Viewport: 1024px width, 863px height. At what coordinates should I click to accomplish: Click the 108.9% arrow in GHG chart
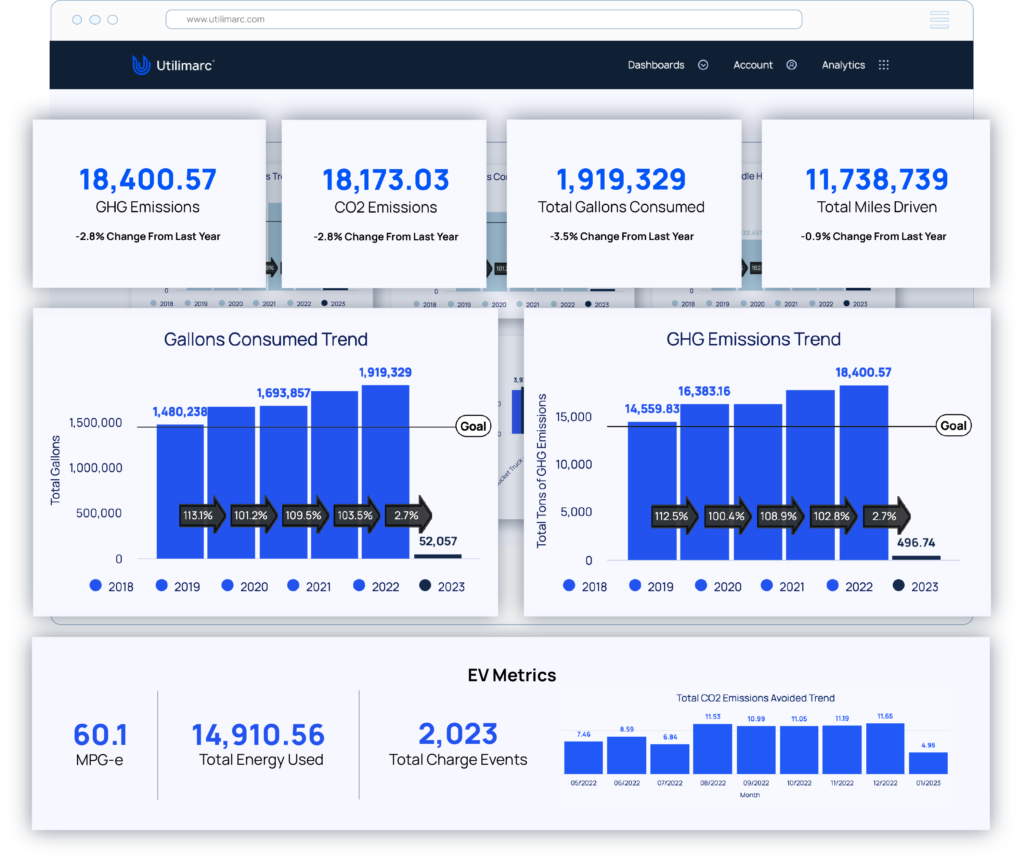(781, 516)
